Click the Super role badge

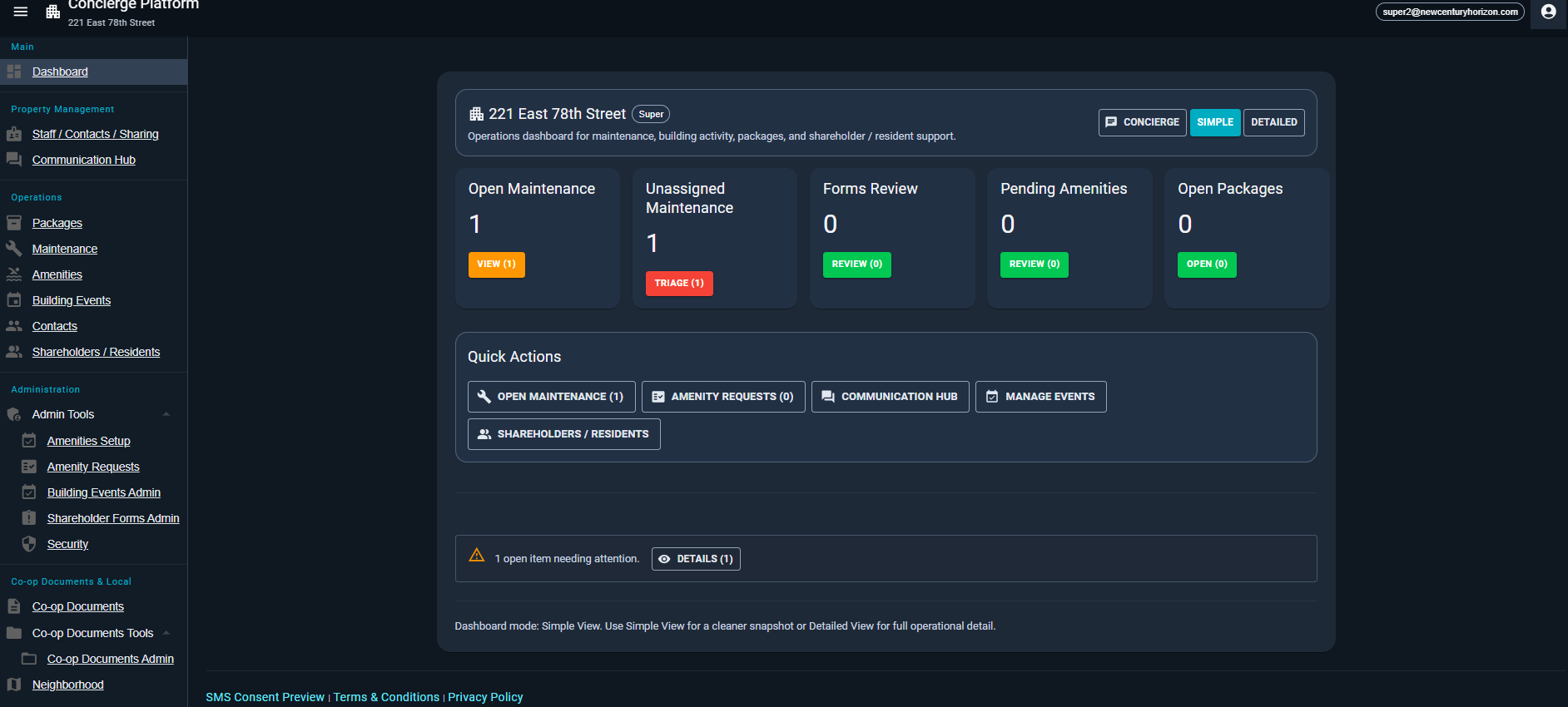point(651,114)
